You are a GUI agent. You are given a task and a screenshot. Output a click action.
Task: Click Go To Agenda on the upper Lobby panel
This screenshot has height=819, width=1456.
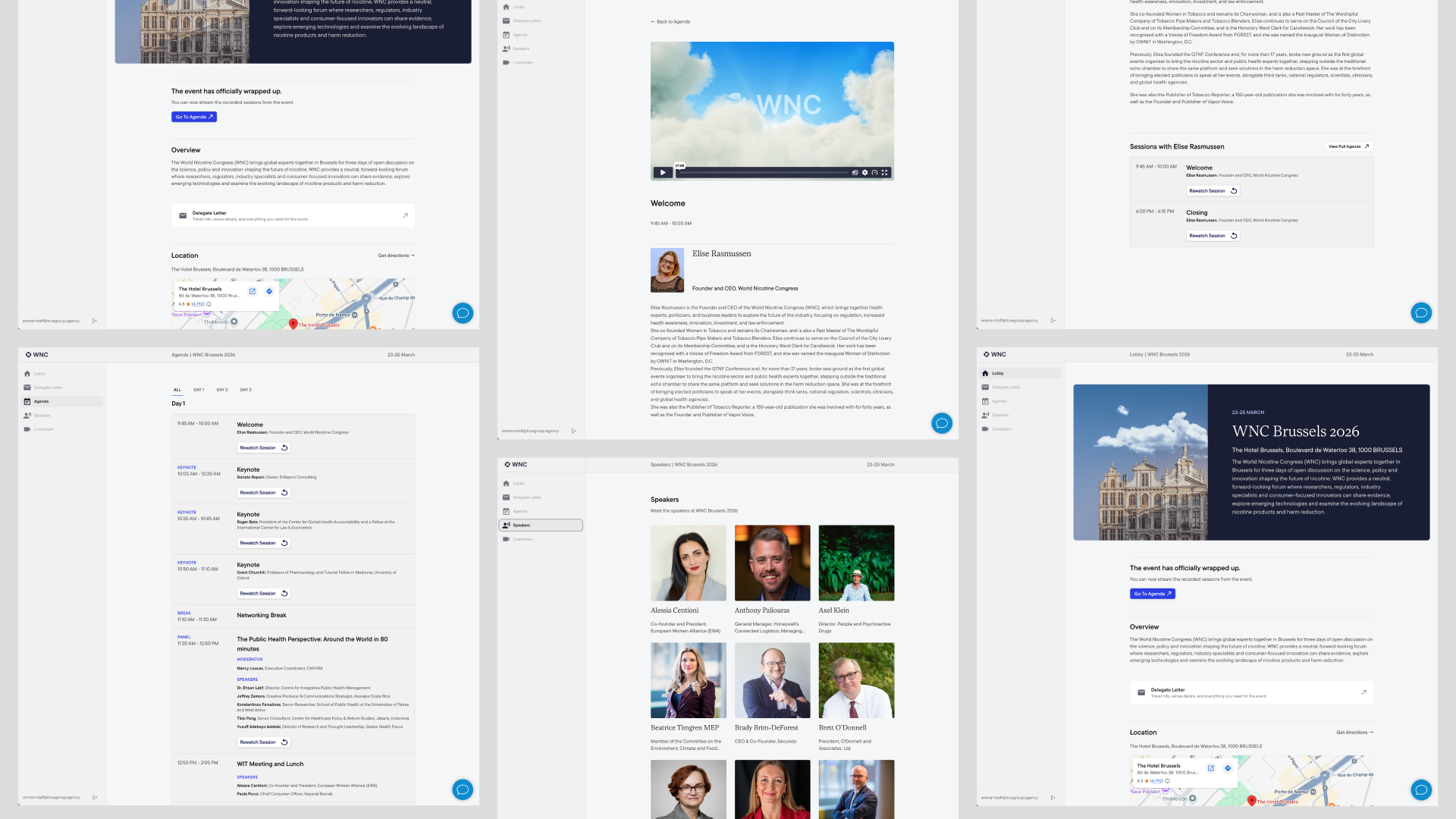click(x=194, y=117)
